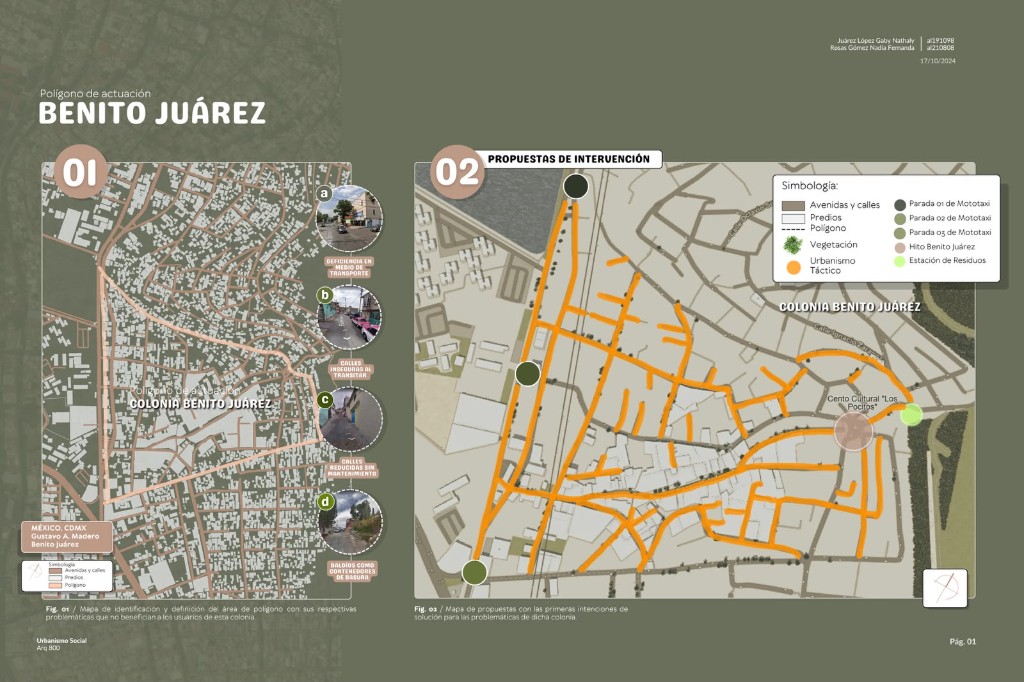Click the MÉXICO, CDMX location box
This screenshot has height=682, width=1024.
(x=67, y=536)
